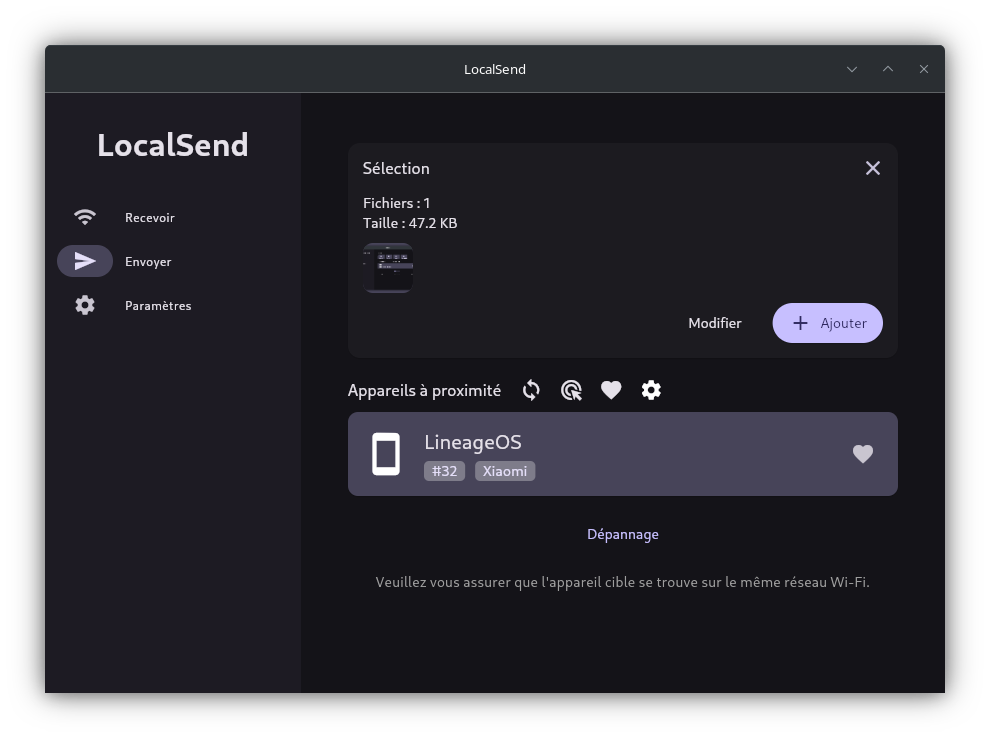Viewport: 990px width, 738px height.
Task: Click the manual address target icon
Action: point(571,390)
